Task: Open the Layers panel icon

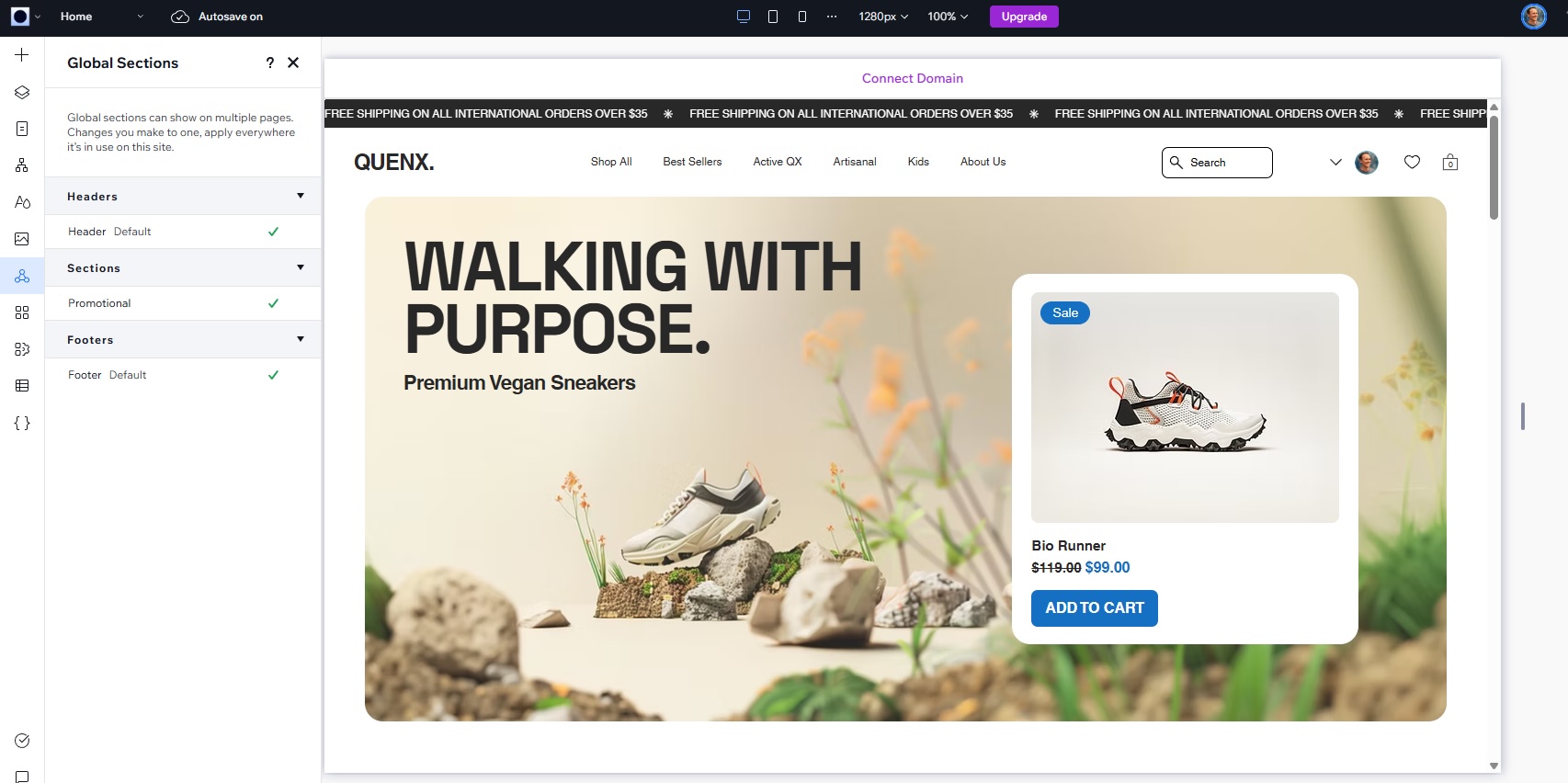Action: [22, 92]
